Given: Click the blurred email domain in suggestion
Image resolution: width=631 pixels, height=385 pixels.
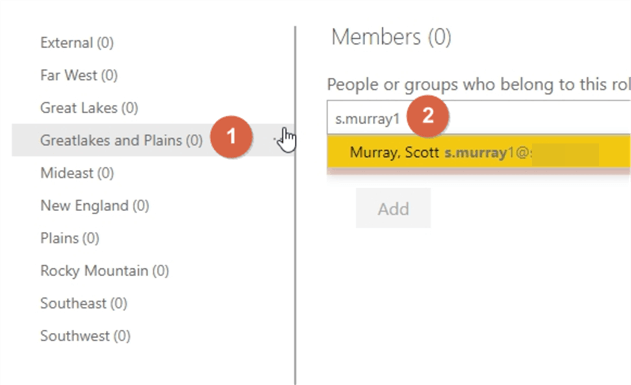Looking at the screenshot, I should point(565,154).
